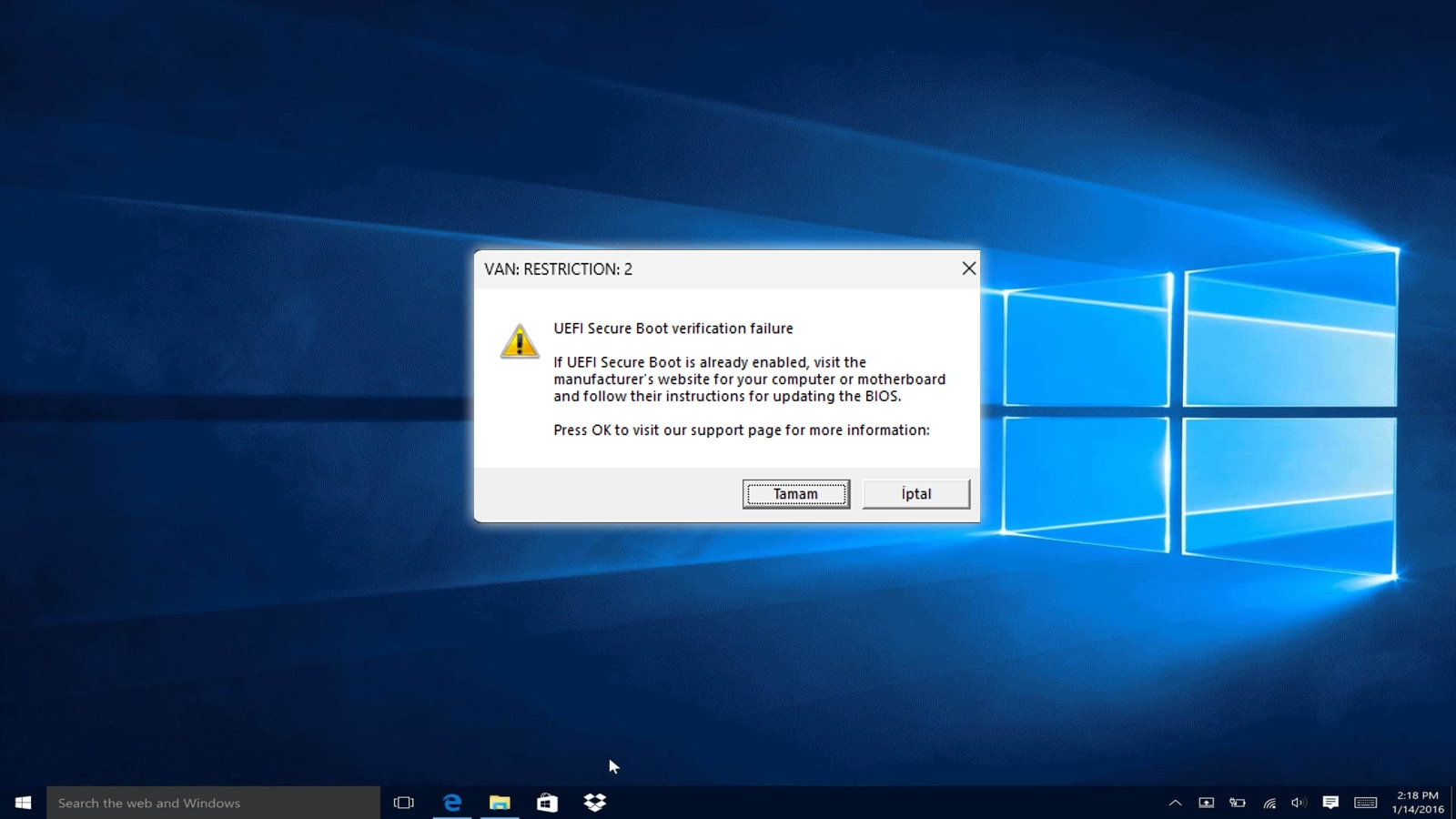Launch Microsoft Edge from the taskbar
Image resolution: width=1456 pixels, height=819 pixels.
[452, 803]
